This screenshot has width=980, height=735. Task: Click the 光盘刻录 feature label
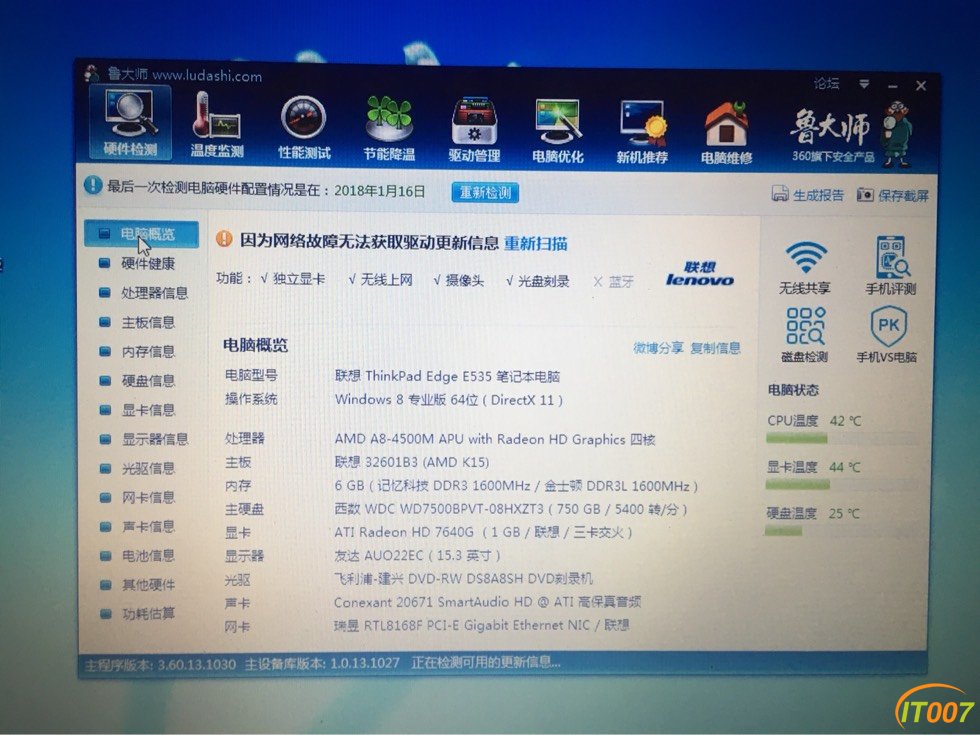pyautogui.click(x=544, y=281)
